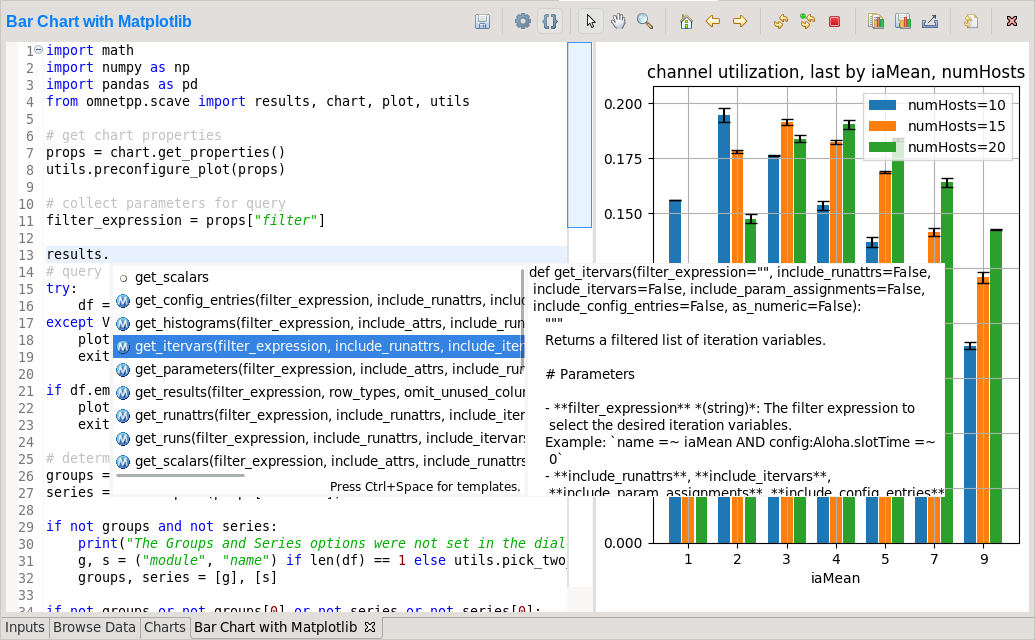Viewport: 1035px width, 640px height.
Task: Click the blue numHosts=10 legend swatch
Action: [x=883, y=105]
